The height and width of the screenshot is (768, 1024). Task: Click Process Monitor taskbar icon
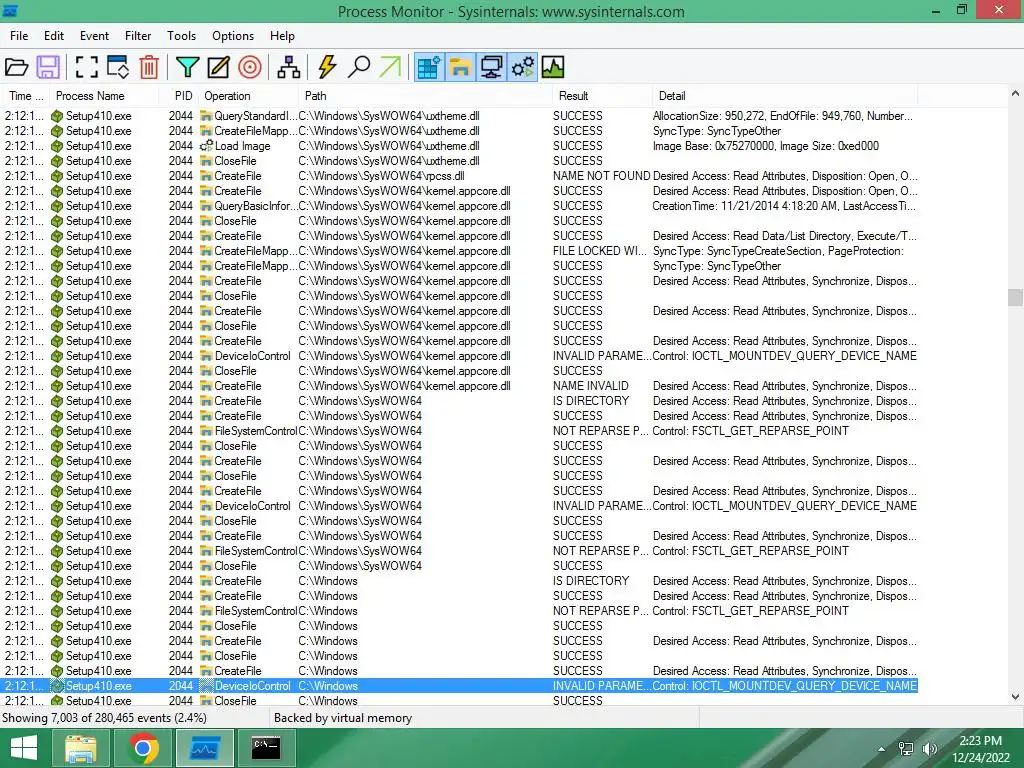[204, 748]
